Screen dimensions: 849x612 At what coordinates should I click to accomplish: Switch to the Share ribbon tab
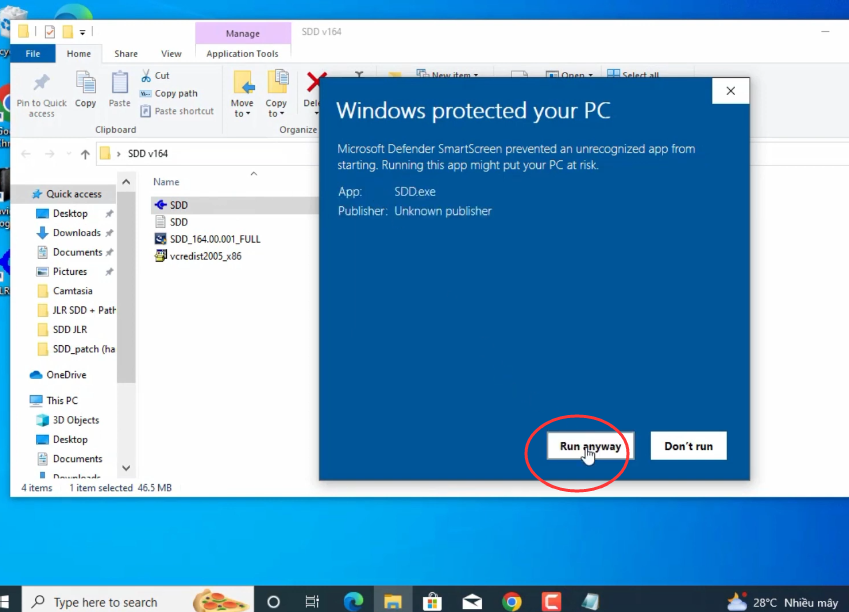[126, 54]
